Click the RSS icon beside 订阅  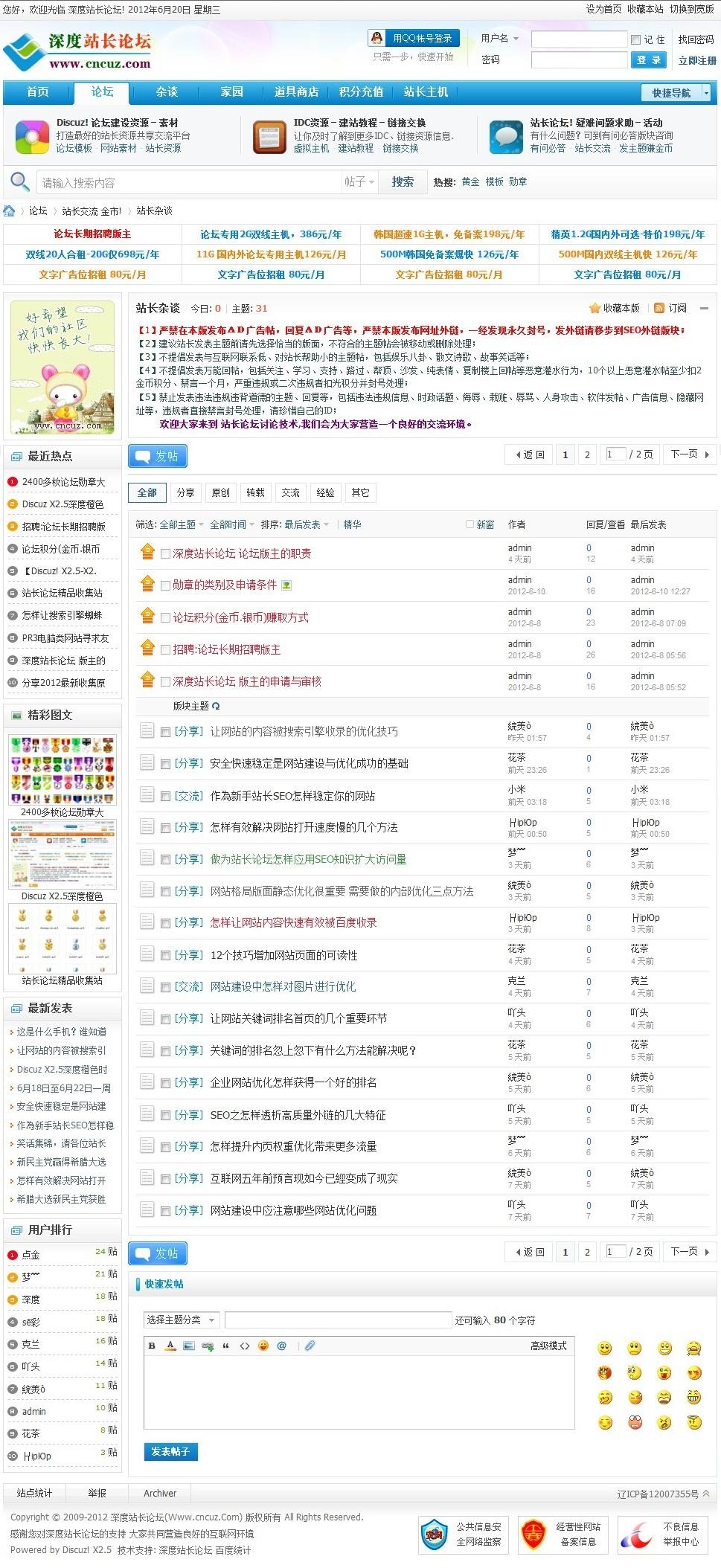click(659, 308)
